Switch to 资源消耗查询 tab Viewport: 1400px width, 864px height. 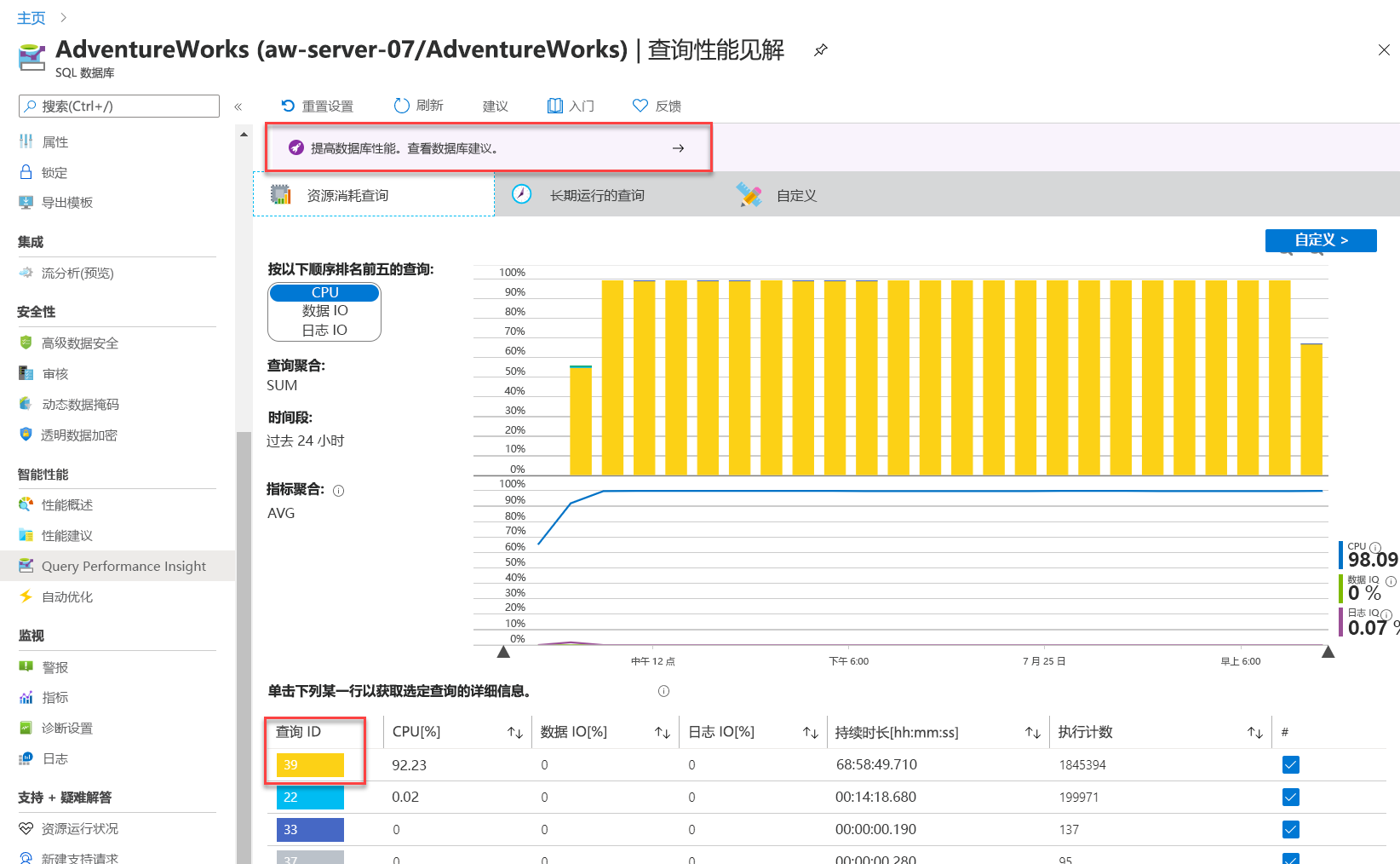374,195
